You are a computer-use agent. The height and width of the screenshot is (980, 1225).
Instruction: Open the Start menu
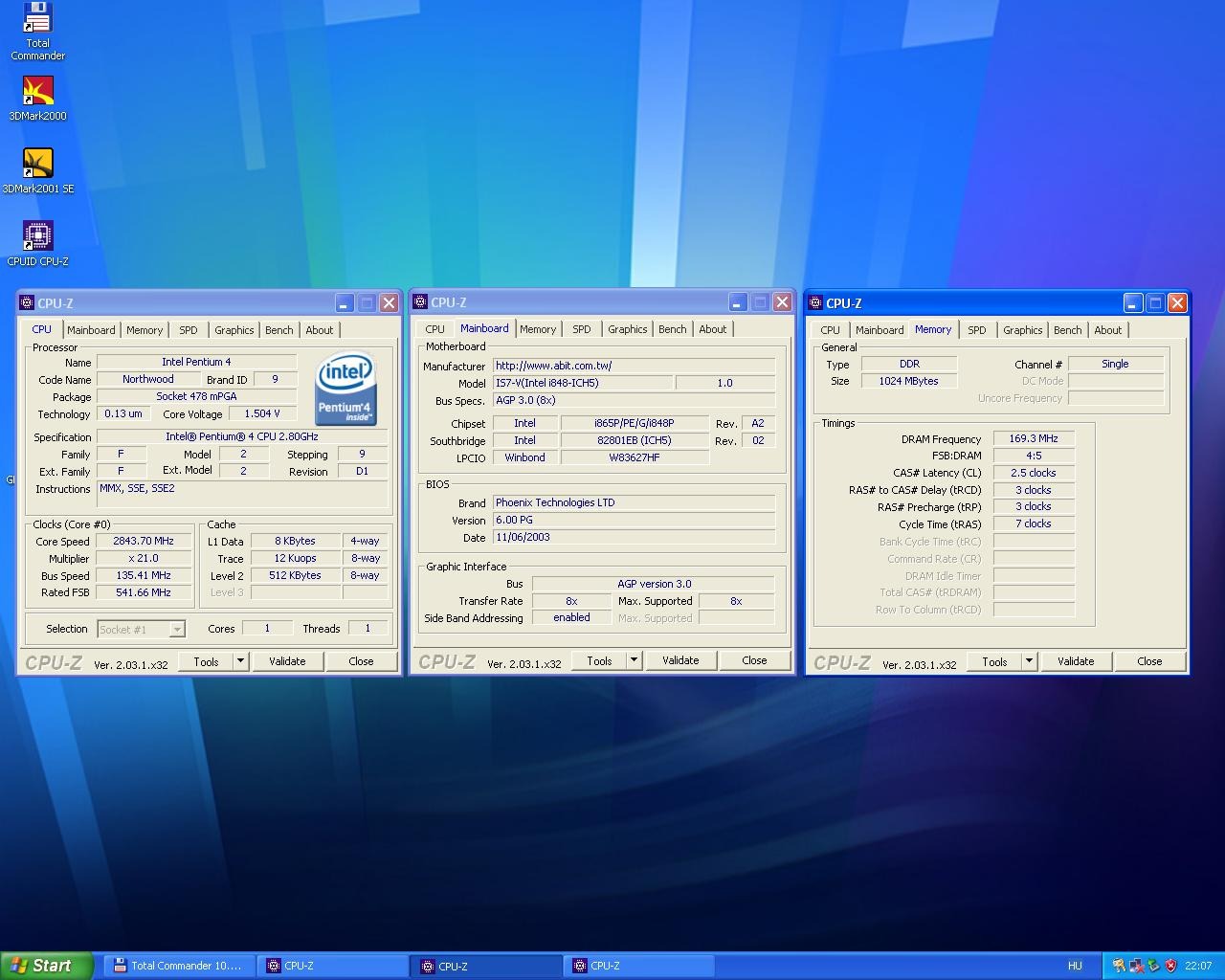coord(46,966)
